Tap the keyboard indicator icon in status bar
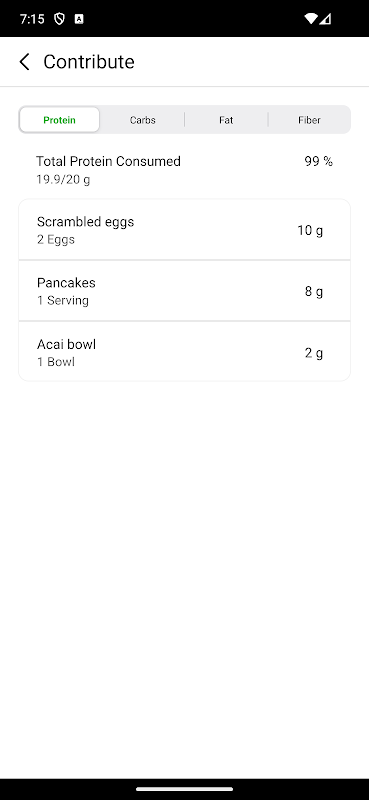The width and height of the screenshot is (369, 800). pyautogui.click(x=79, y=19)
